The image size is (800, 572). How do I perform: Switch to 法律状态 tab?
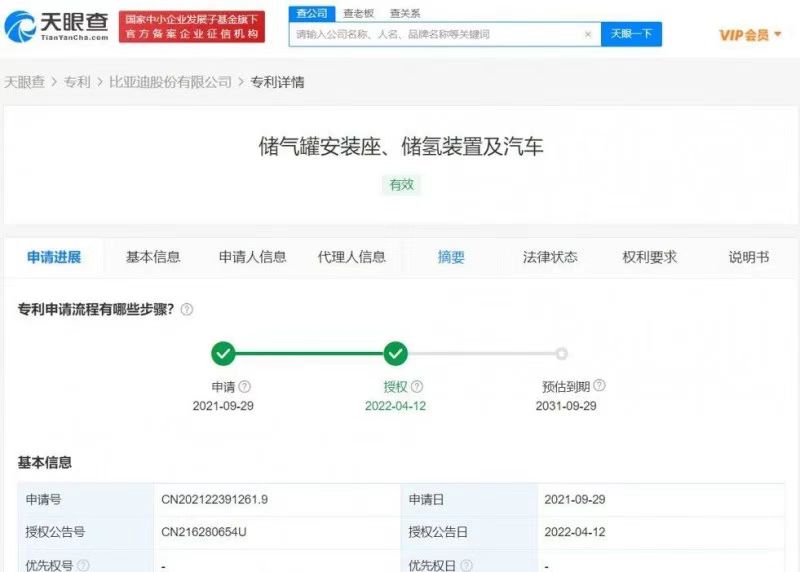point(550,257)
